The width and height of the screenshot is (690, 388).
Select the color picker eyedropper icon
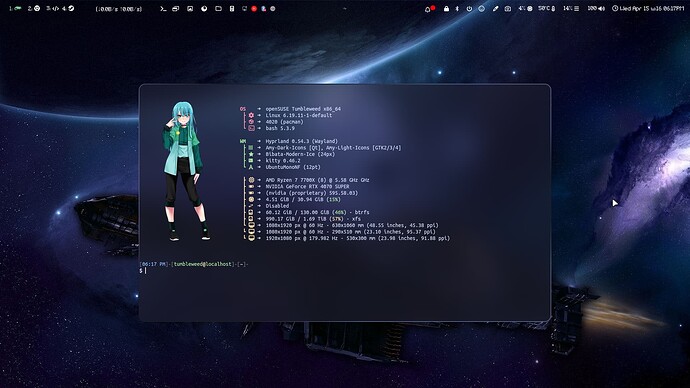click(495, 8)
